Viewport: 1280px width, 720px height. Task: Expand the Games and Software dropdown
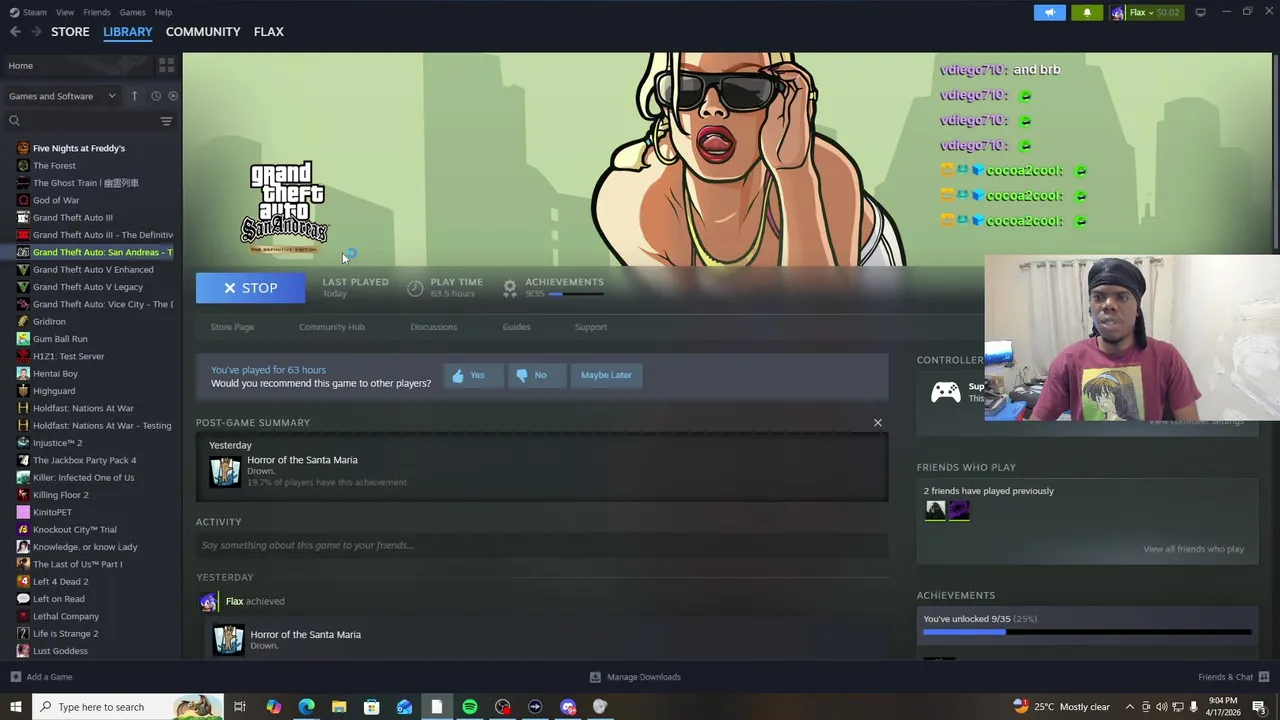[62, 96]
